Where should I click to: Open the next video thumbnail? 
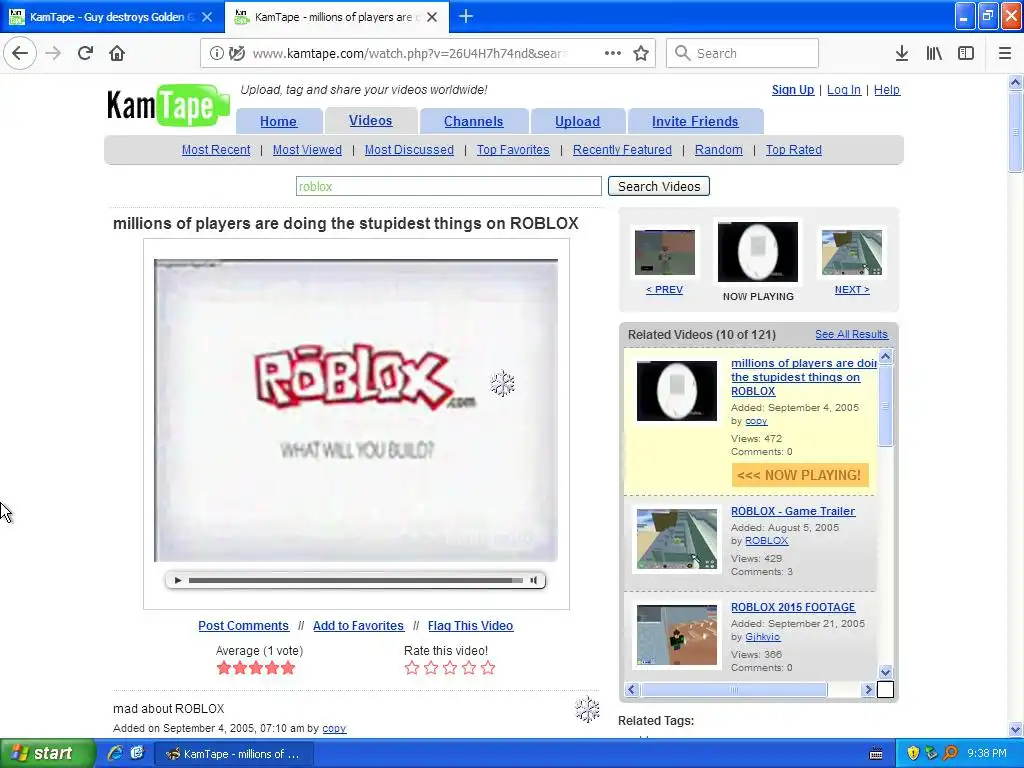(852, 252)
